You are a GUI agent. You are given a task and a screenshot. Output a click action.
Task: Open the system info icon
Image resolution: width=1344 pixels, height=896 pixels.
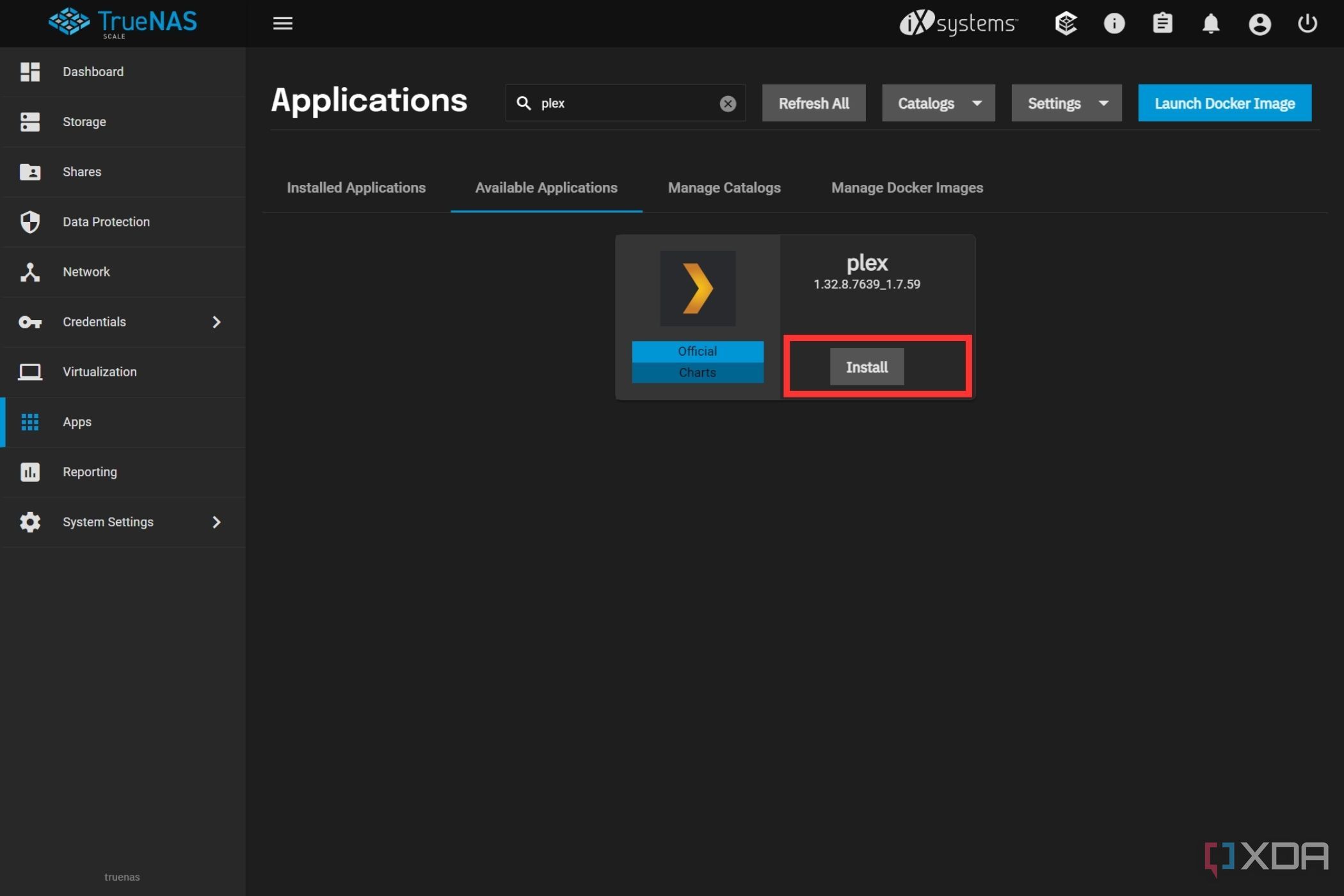point(1114,24)
